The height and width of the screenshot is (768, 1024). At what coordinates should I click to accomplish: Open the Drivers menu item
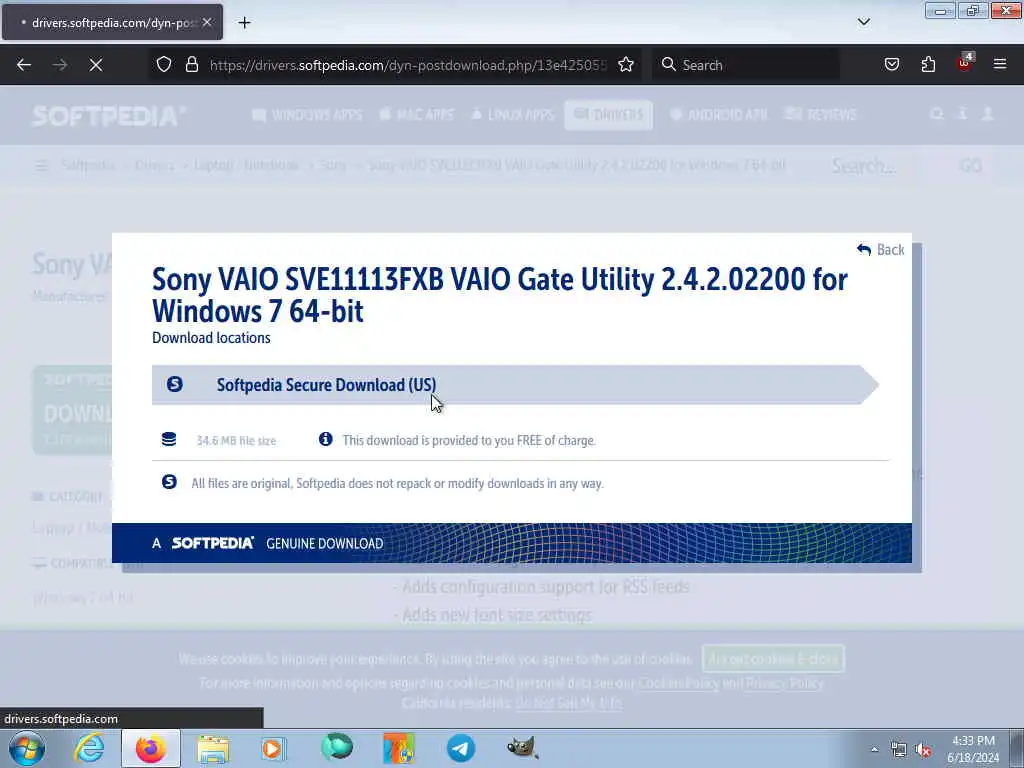tap(608, 115)
